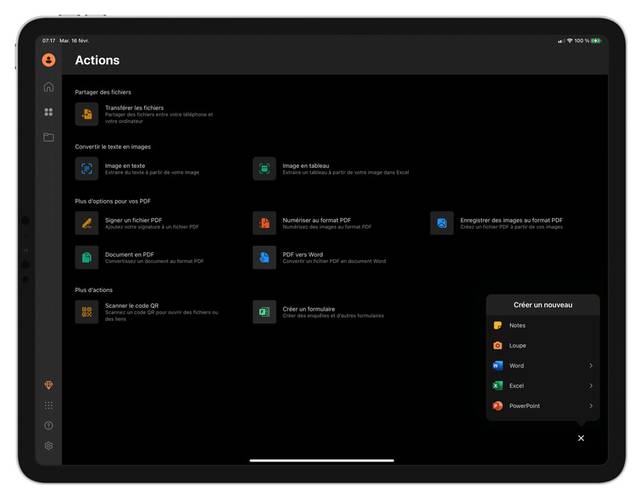
Task: Choose PowerPoint in Créer un nouveau
Action: 543,406
